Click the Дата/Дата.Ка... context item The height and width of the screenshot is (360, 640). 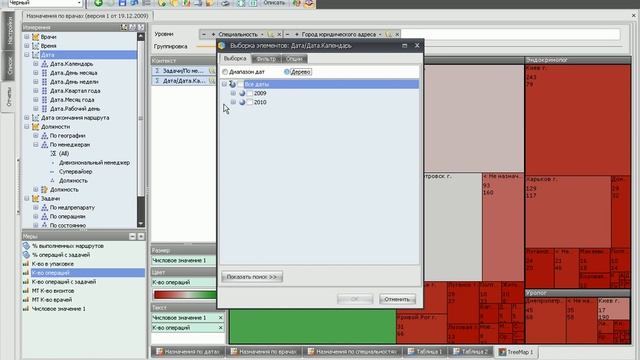[183, 81]
